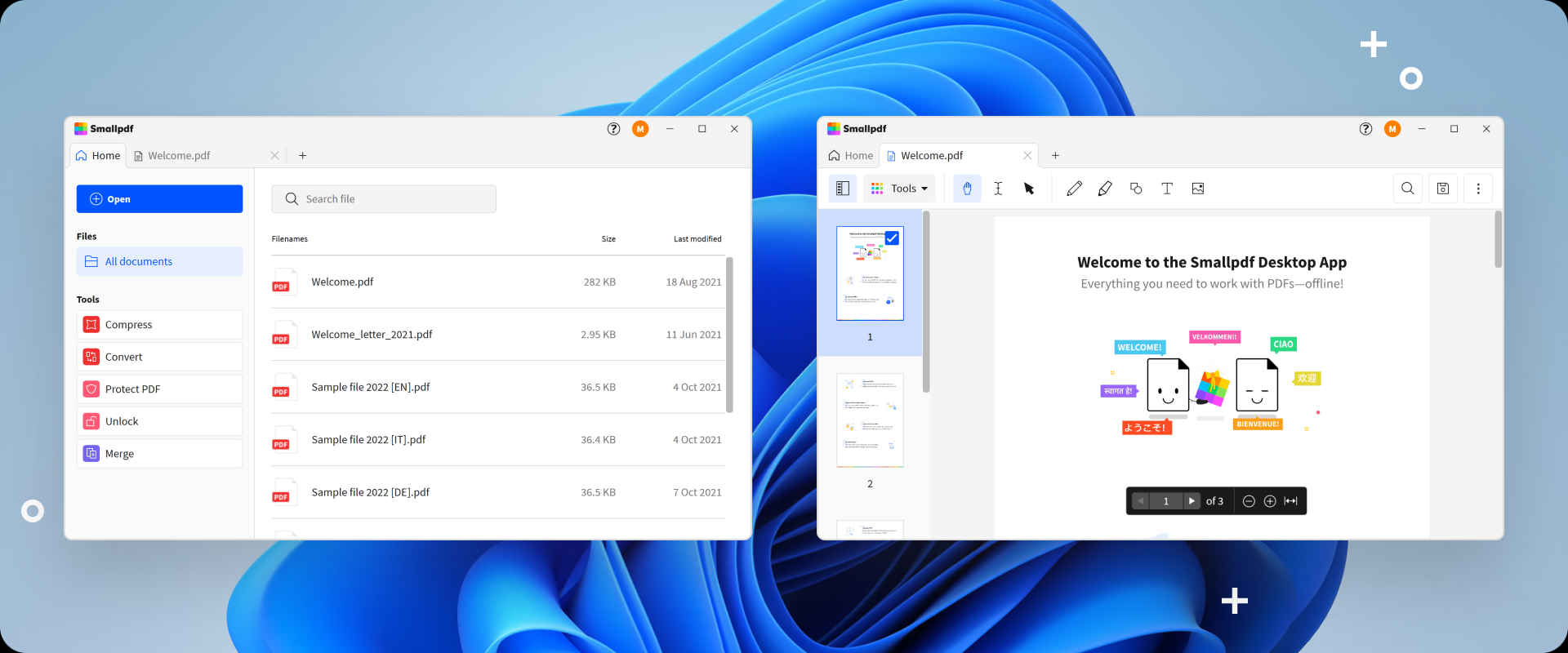The width and height of the screenshot is (1568, 653).
Task: Select the Hand pan tool
Action: (x=967, y=189)
